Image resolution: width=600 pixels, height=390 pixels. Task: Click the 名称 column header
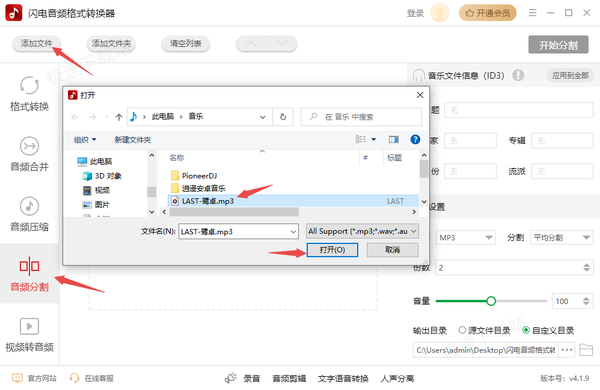pos(177,158)
